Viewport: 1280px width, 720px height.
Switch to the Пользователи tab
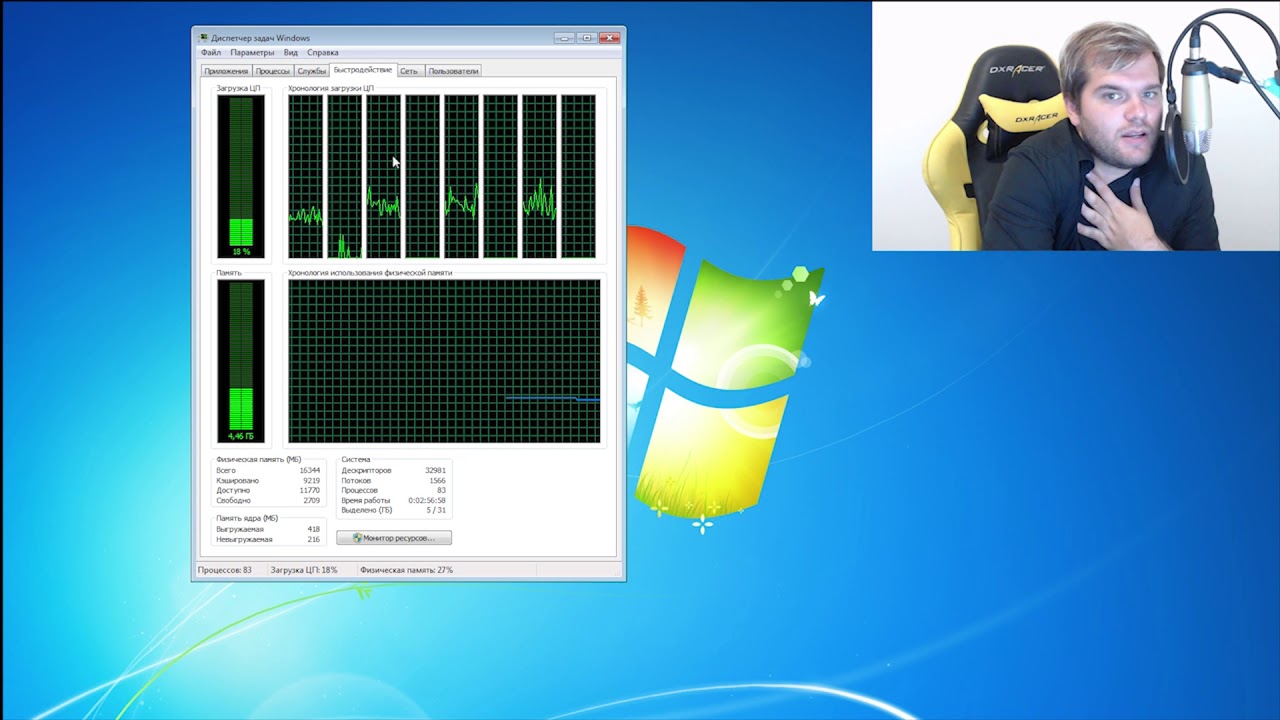click(453, 71)
